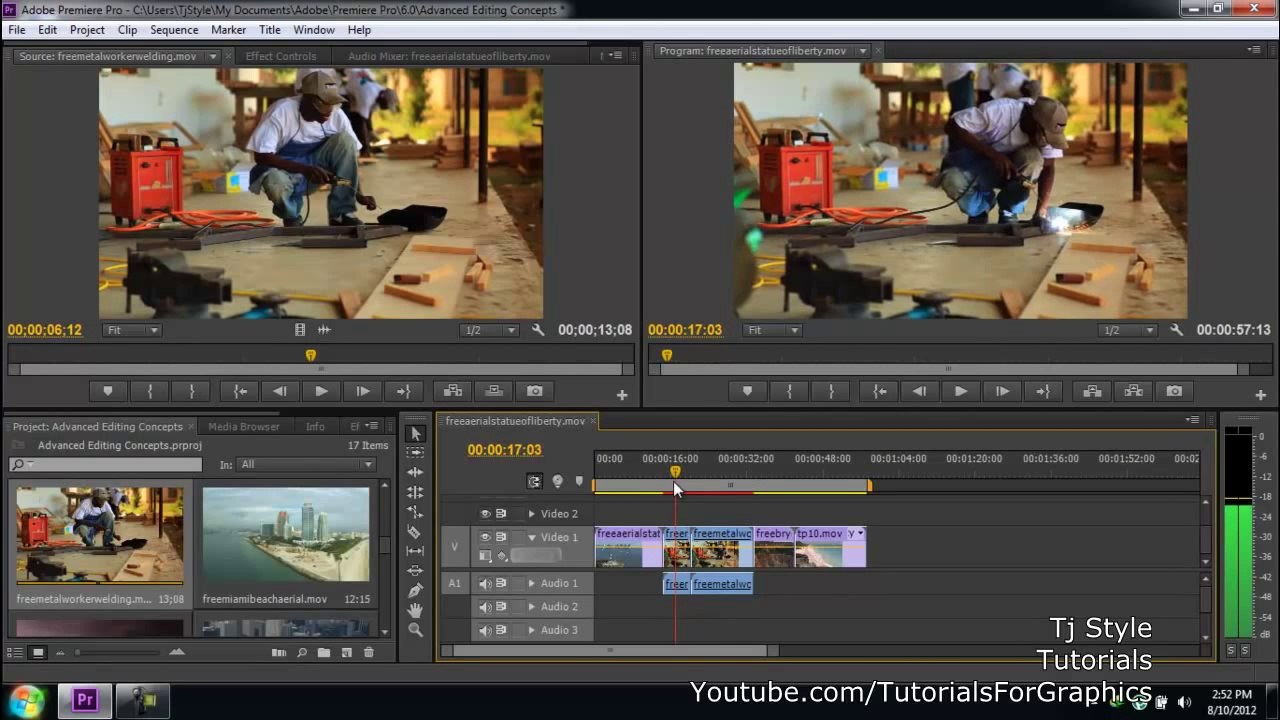Click New Item icon in Project panel
The image size is (1280, 720).
[x=347, y=653]
